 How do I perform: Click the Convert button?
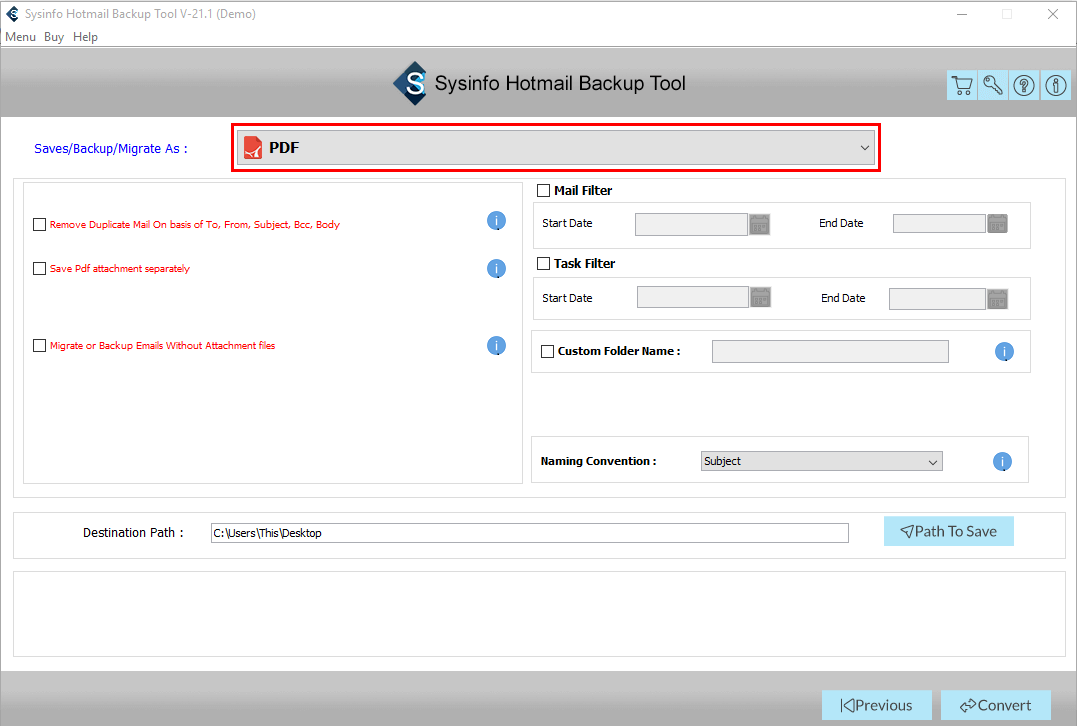[996, 705]
